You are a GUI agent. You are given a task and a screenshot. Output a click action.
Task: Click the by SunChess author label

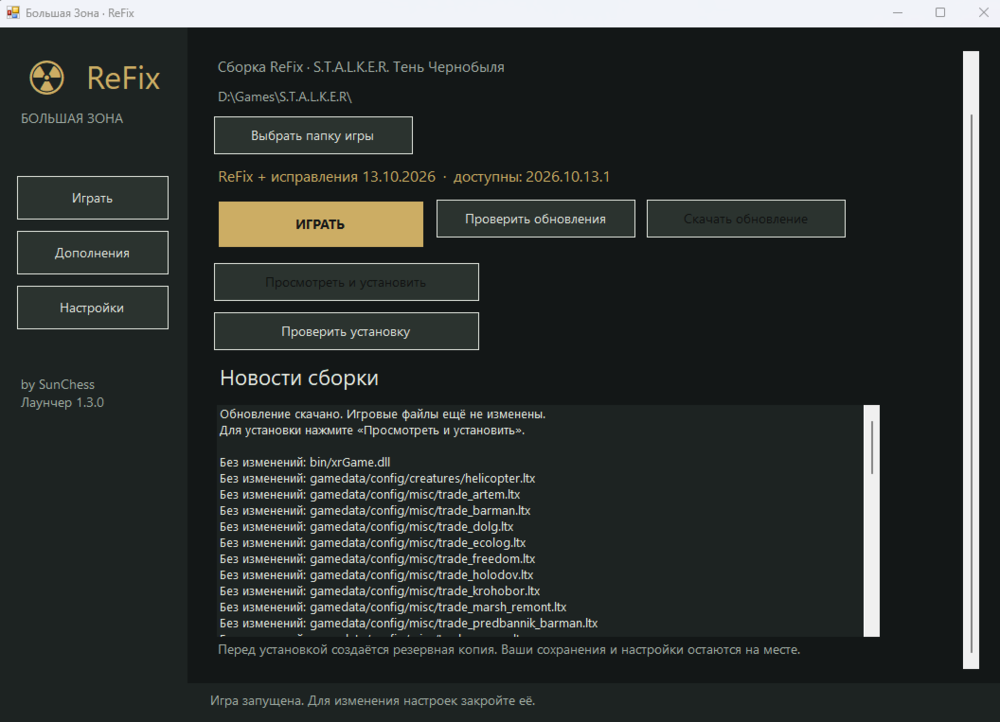(57, 385)
